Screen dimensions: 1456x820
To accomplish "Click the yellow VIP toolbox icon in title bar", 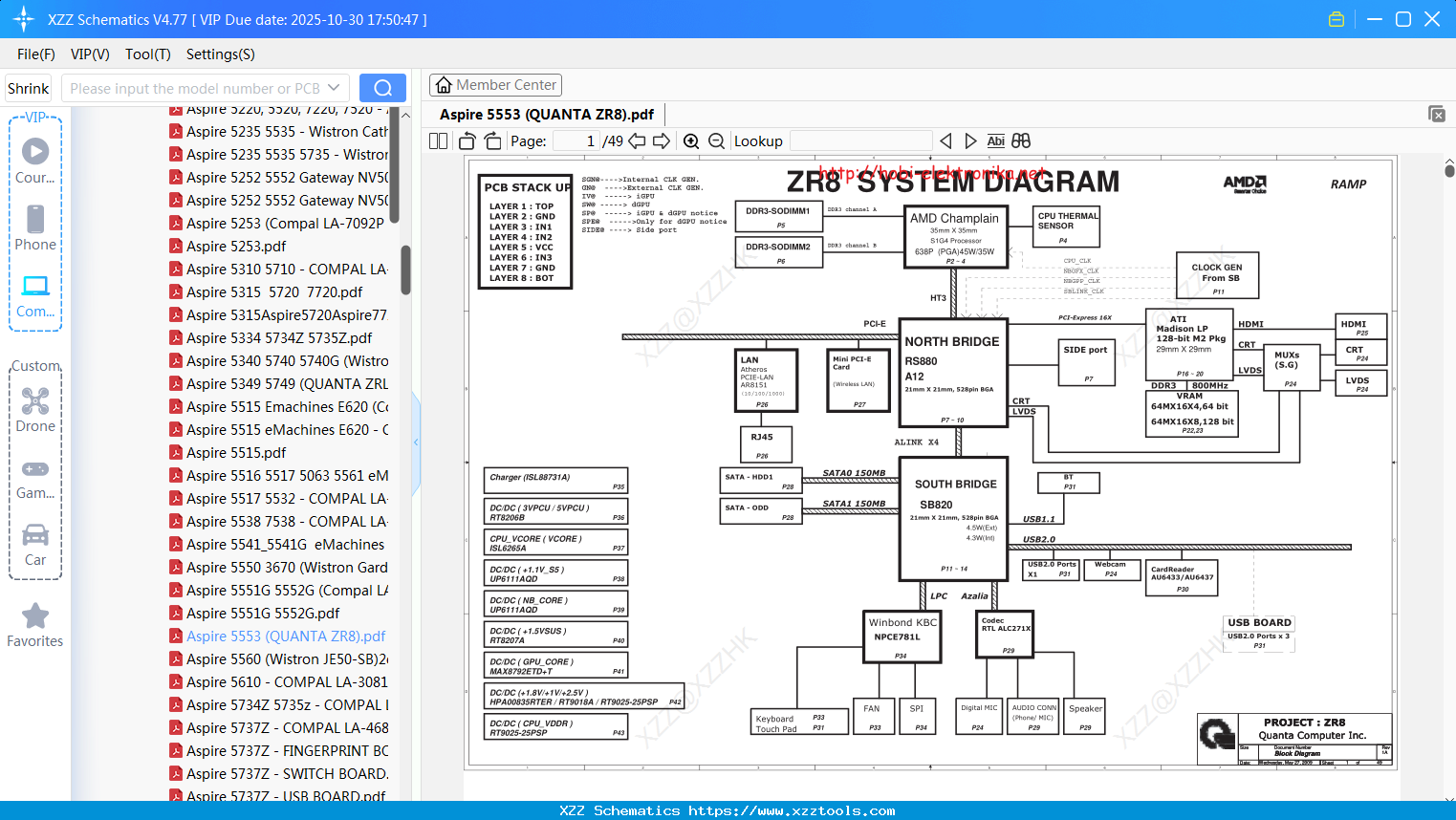I will [x=1336, y=19].
